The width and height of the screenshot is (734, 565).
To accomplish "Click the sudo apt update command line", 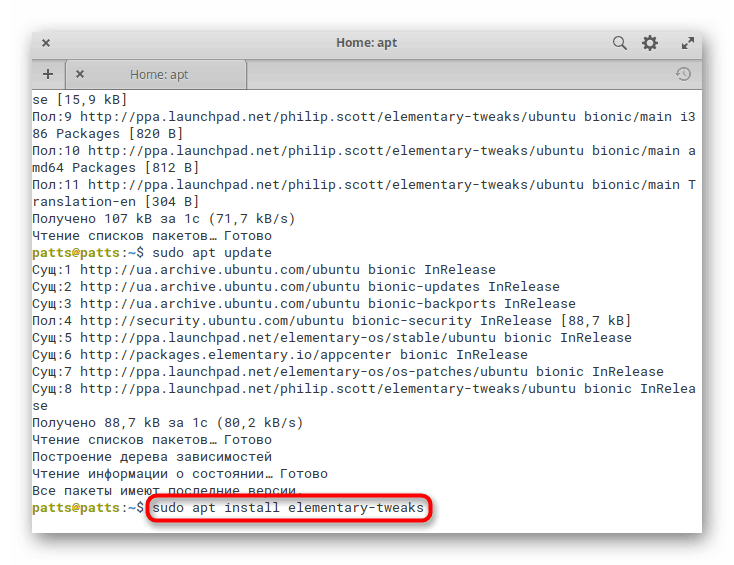I will pyautogui.click(x=212, y=253).
